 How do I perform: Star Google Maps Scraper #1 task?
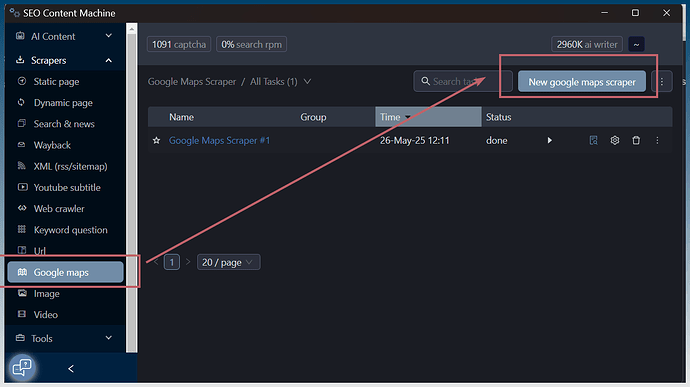click(156, 140)
